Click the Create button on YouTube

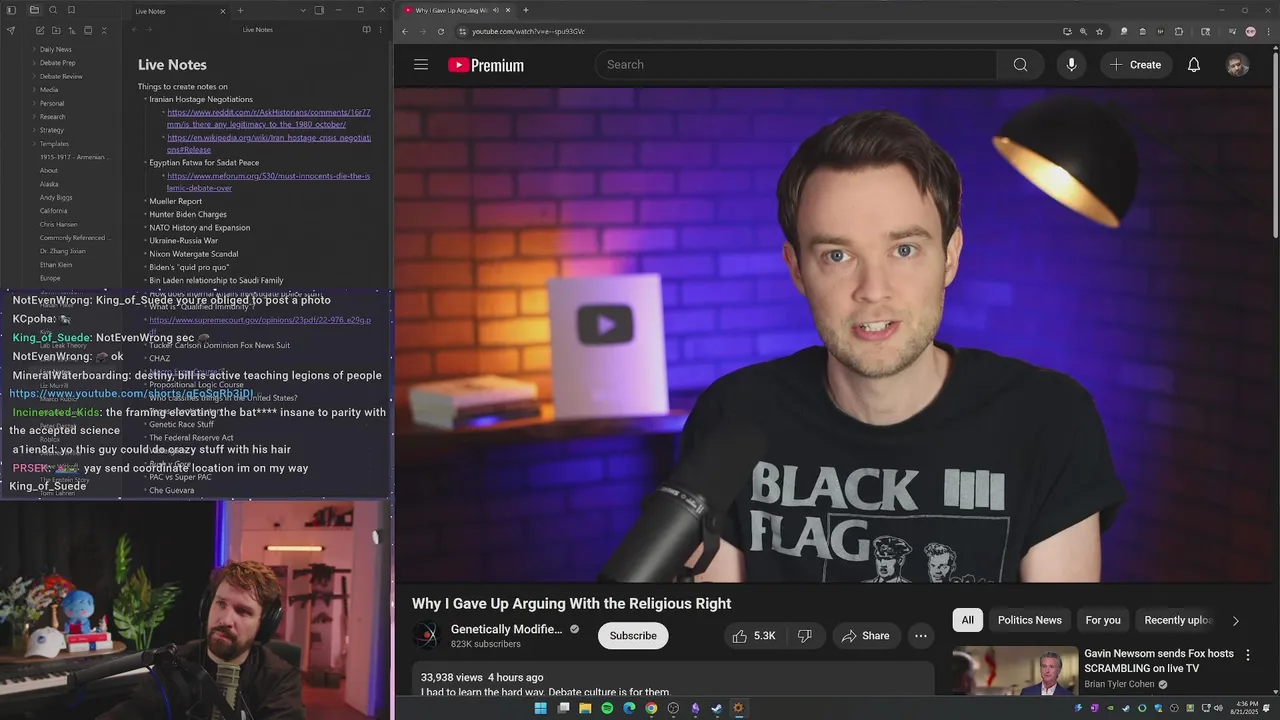[x=1136, y=65]
